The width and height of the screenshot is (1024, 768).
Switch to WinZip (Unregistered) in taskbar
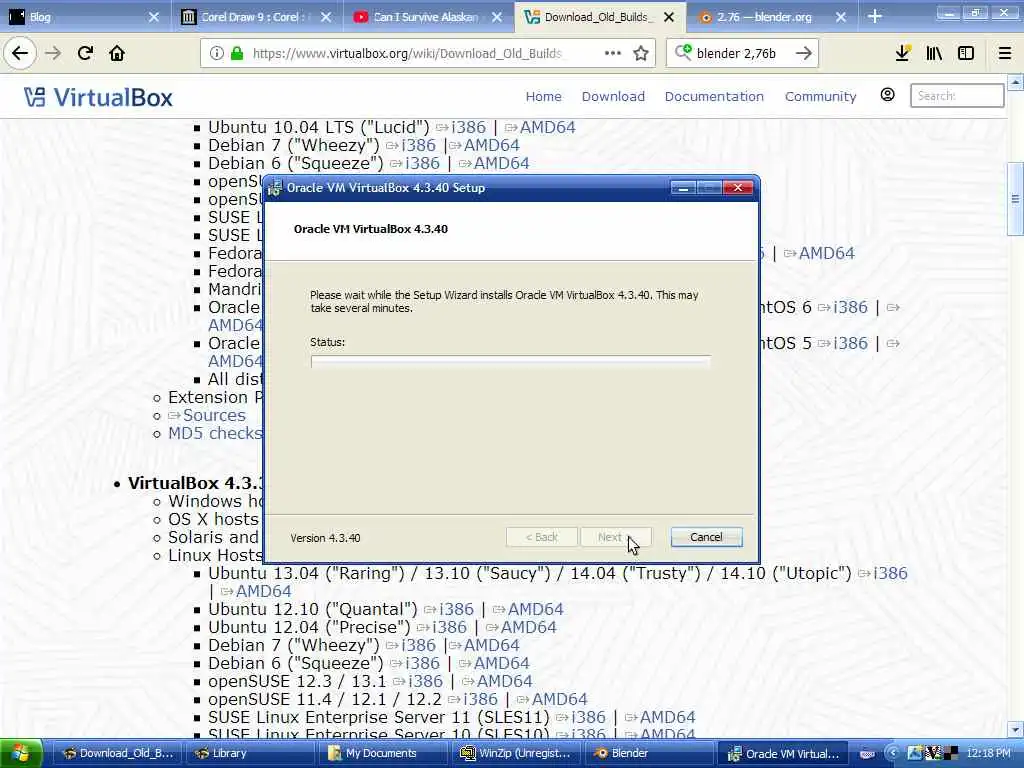(518, 754)
